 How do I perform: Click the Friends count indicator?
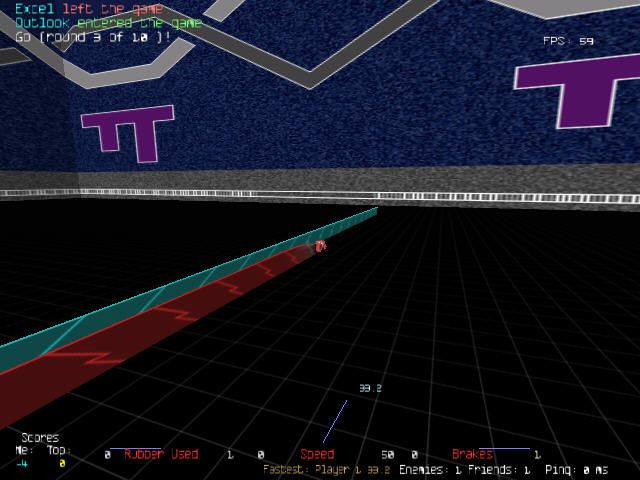tap(498, 469)
